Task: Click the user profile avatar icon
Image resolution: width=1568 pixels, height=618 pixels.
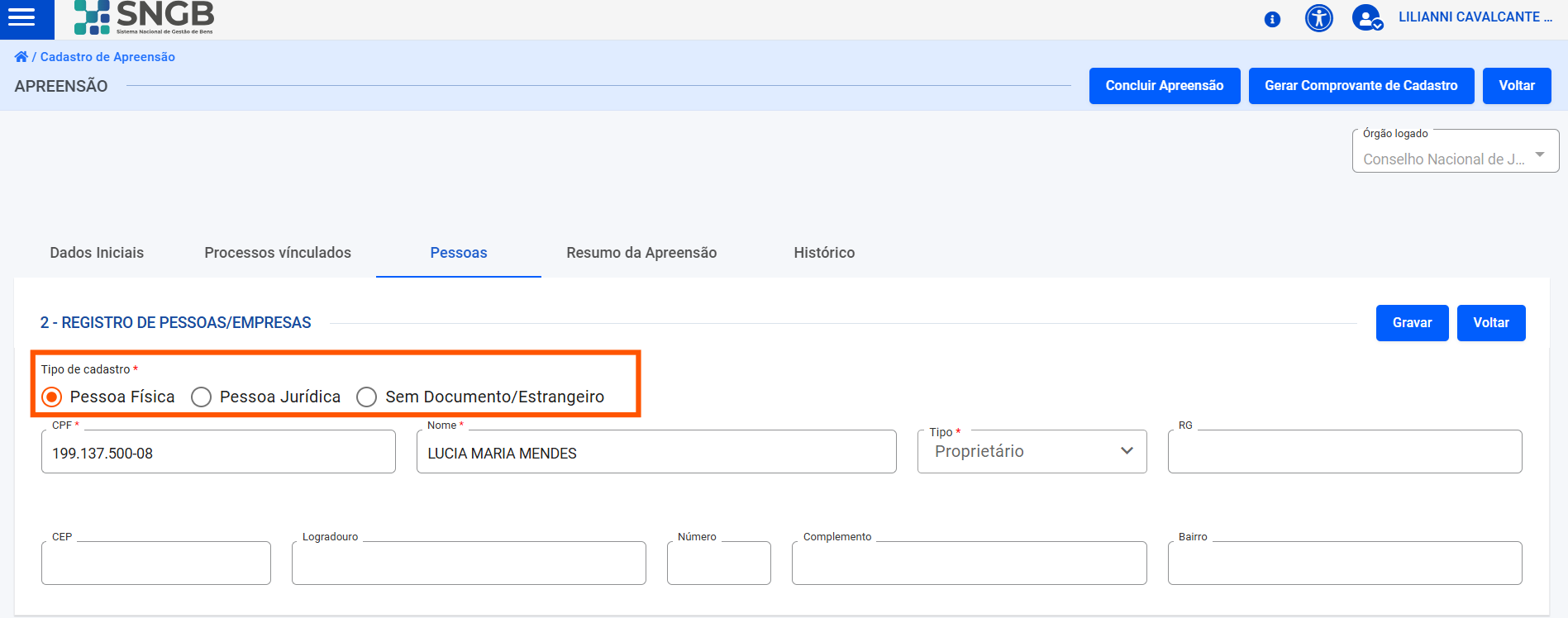Action: pos(1366,17)
